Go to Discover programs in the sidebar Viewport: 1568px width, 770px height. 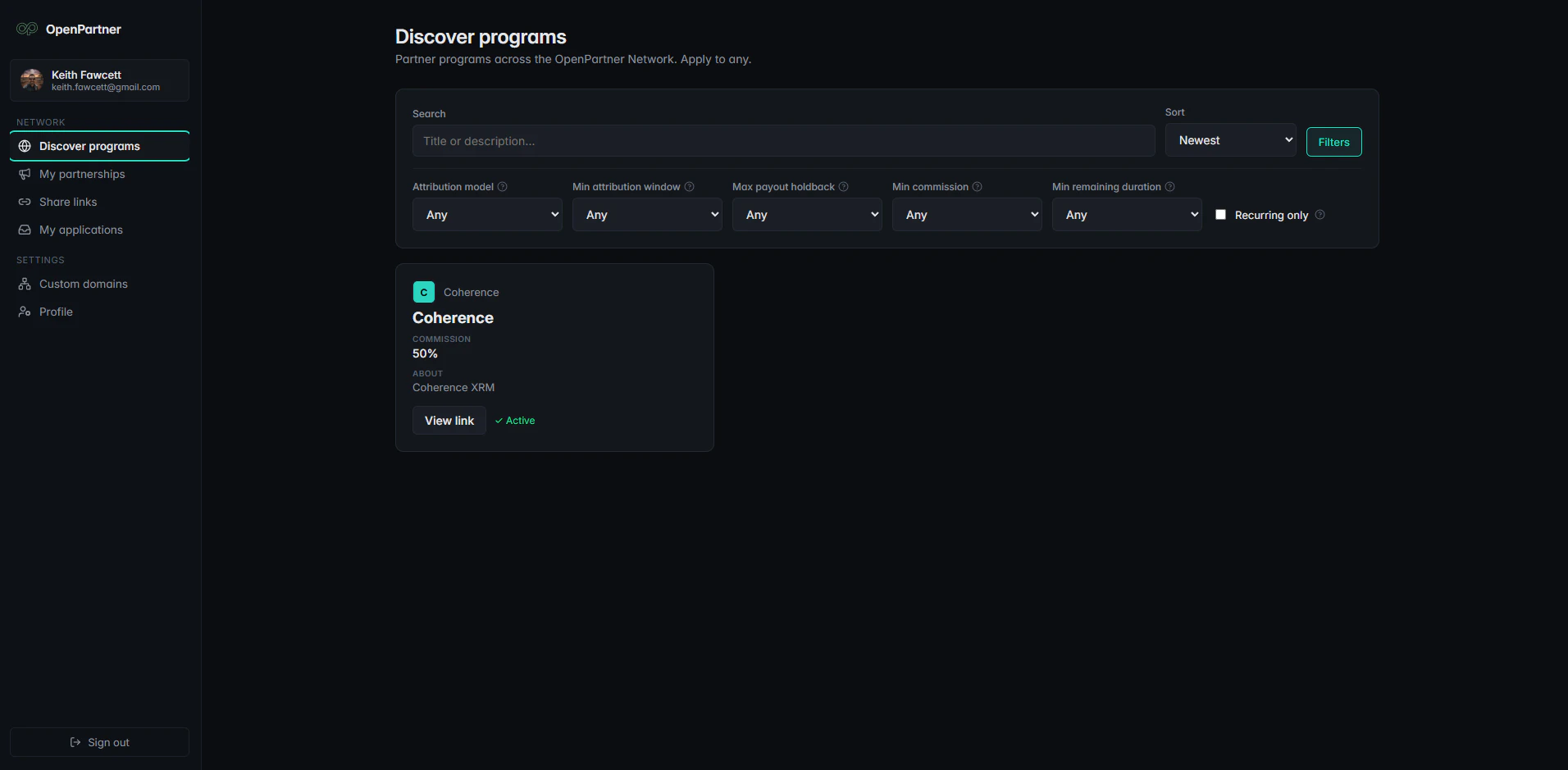pos(100,146)
